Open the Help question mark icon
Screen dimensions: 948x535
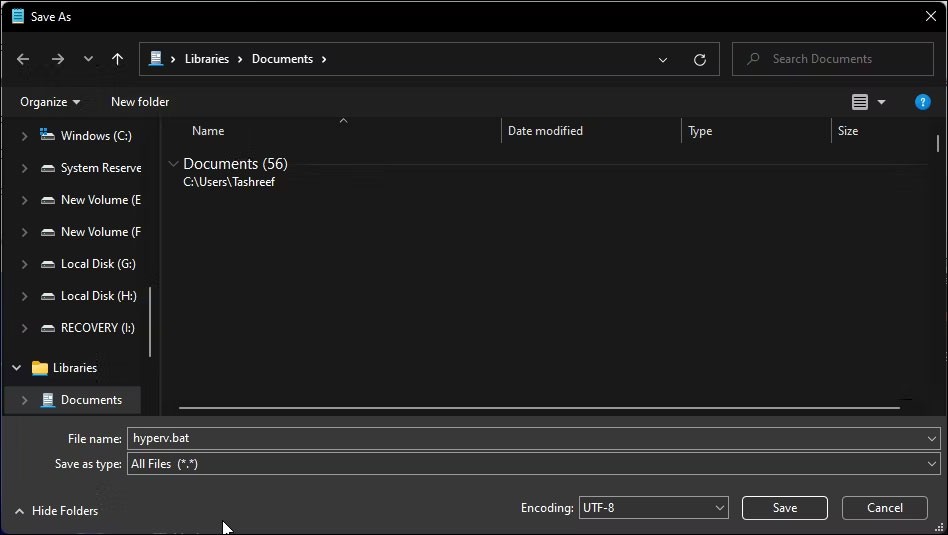click(922, 102)
